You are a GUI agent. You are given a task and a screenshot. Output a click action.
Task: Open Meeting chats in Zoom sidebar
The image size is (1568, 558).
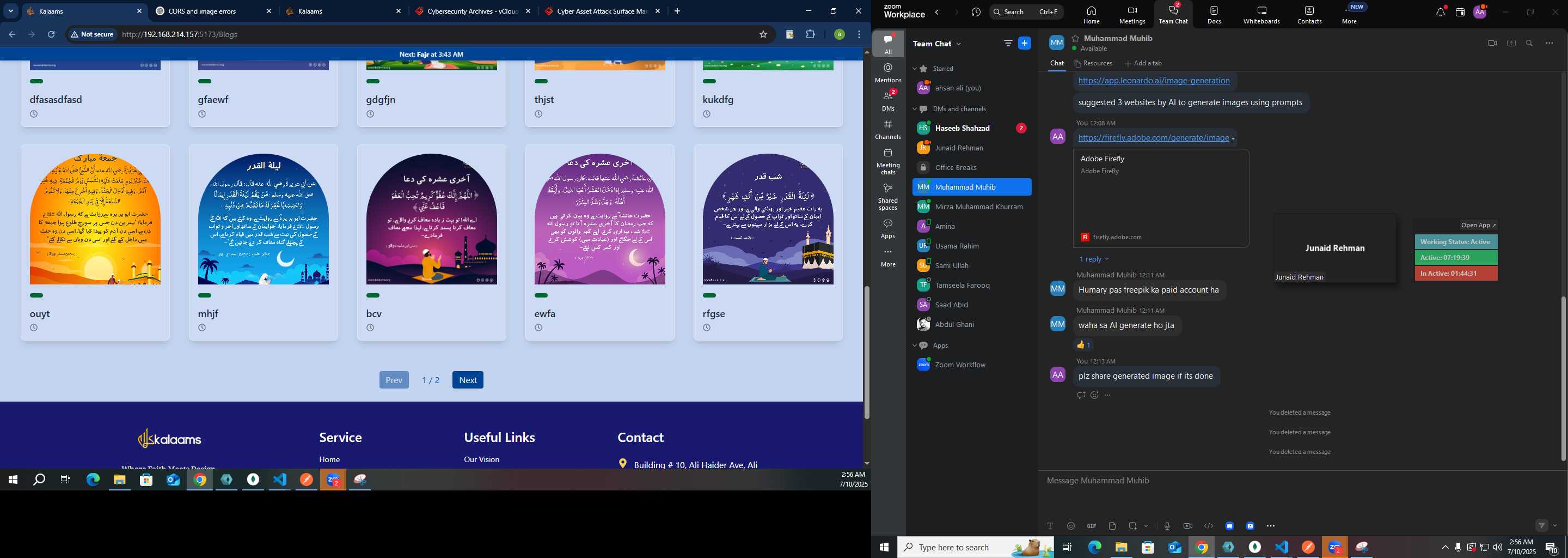888,161
